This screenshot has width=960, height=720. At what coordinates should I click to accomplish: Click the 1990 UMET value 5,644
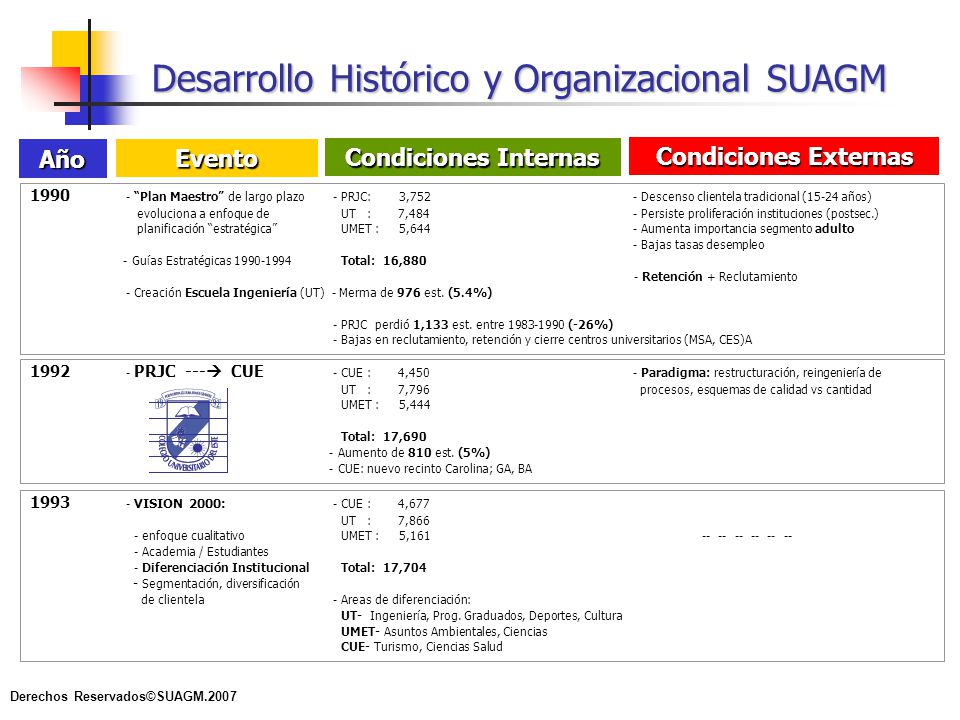pos(414,228)
